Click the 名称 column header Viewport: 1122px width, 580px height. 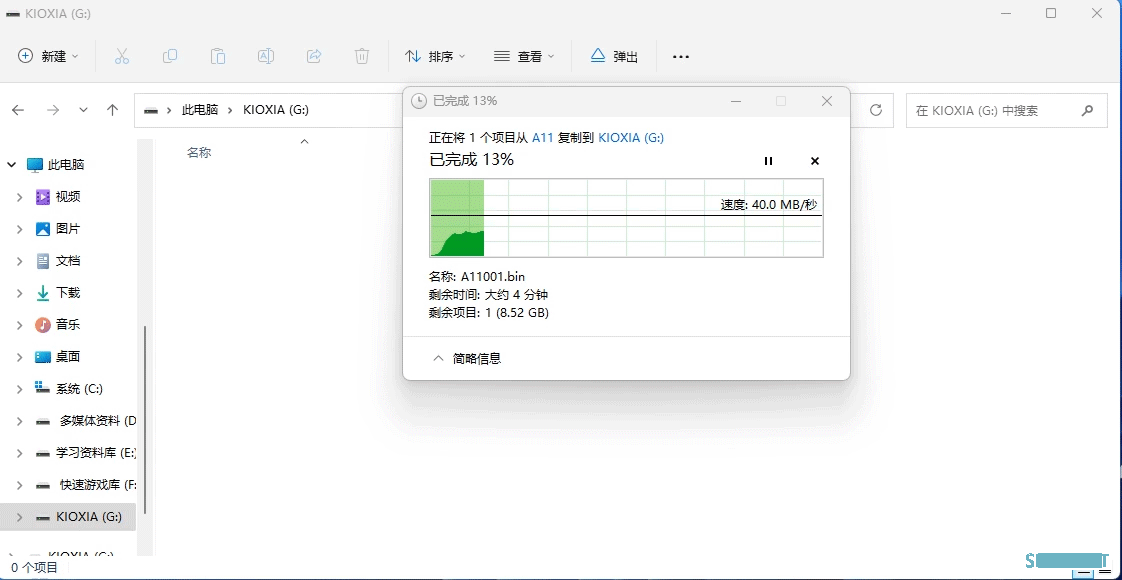[199, 152]
